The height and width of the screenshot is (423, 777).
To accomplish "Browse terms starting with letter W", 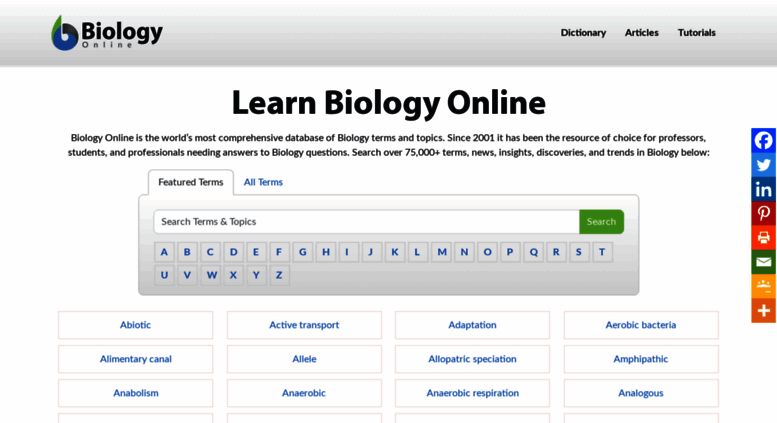I will pyautogui.click(x=210, y=275).
